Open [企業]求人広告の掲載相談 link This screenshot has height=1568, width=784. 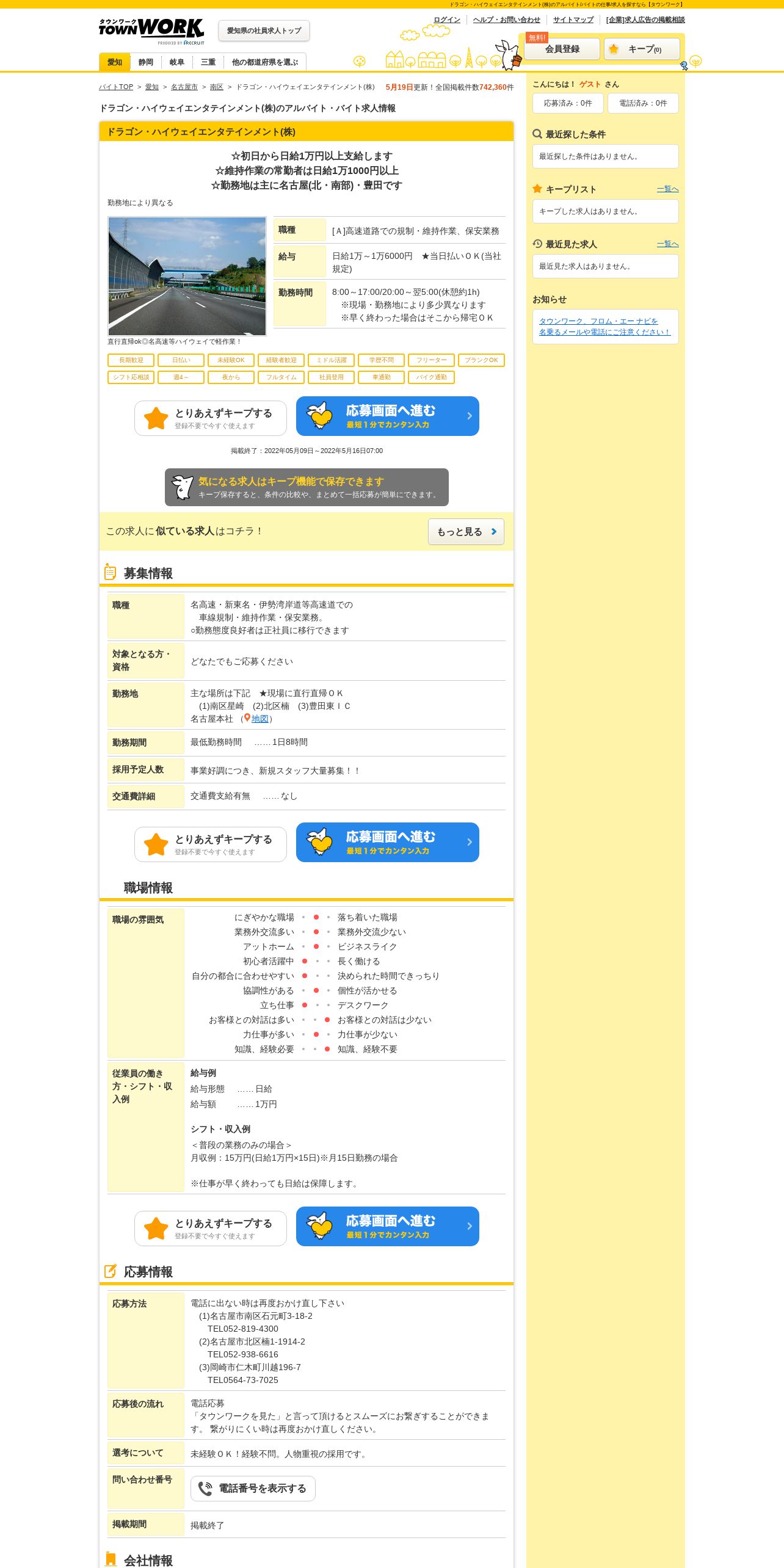[645, 20]
